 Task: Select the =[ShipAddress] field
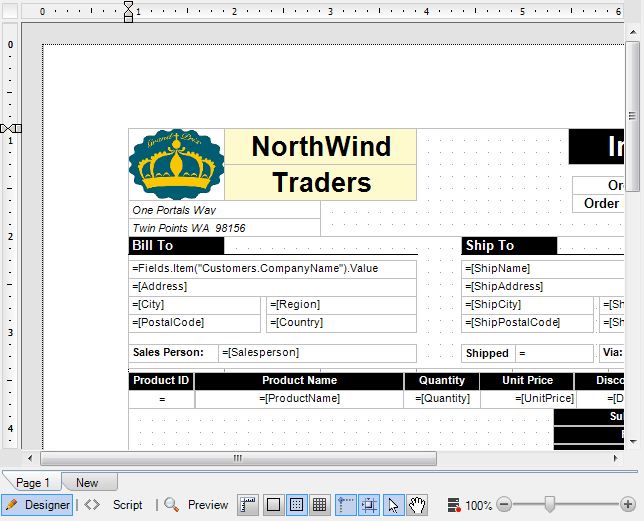point(543,287)
